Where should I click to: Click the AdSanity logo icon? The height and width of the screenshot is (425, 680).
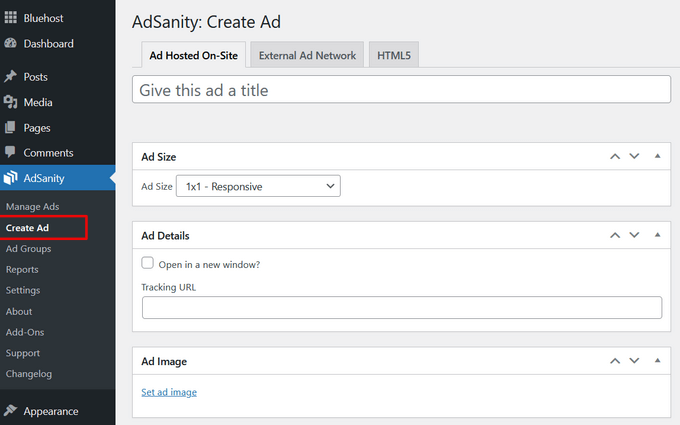[11, 179]
